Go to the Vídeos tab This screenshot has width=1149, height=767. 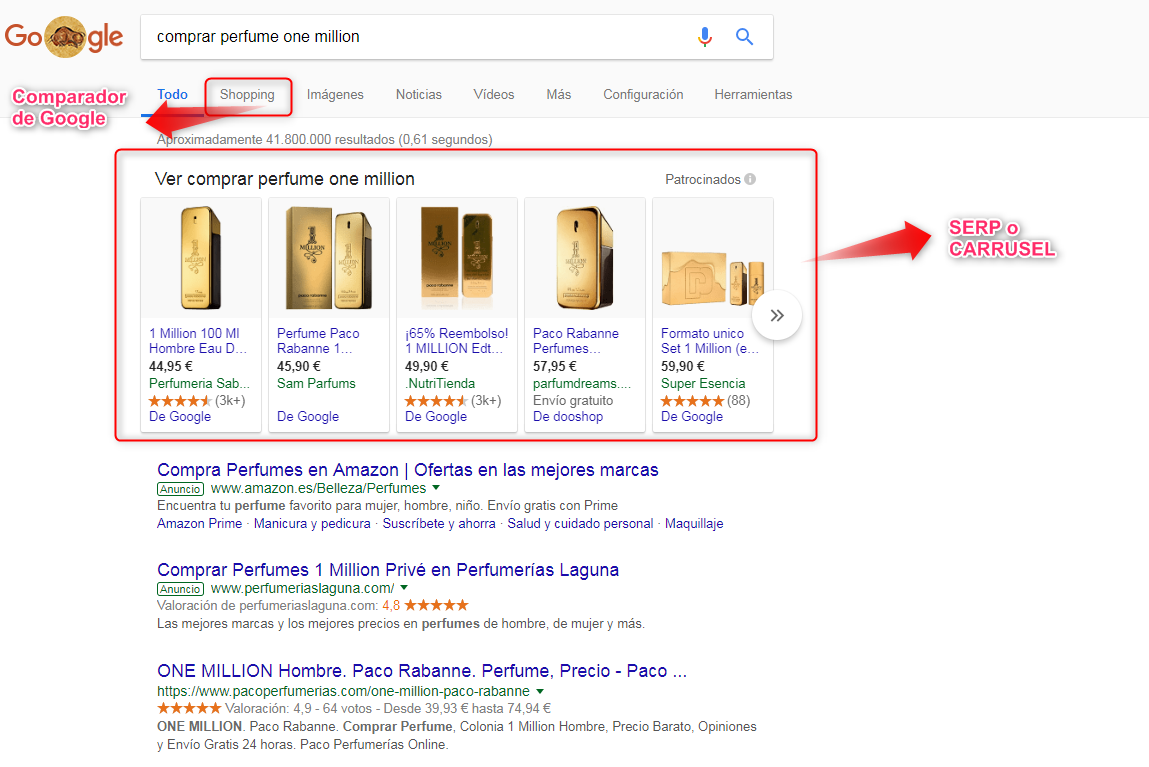(493, 95)
